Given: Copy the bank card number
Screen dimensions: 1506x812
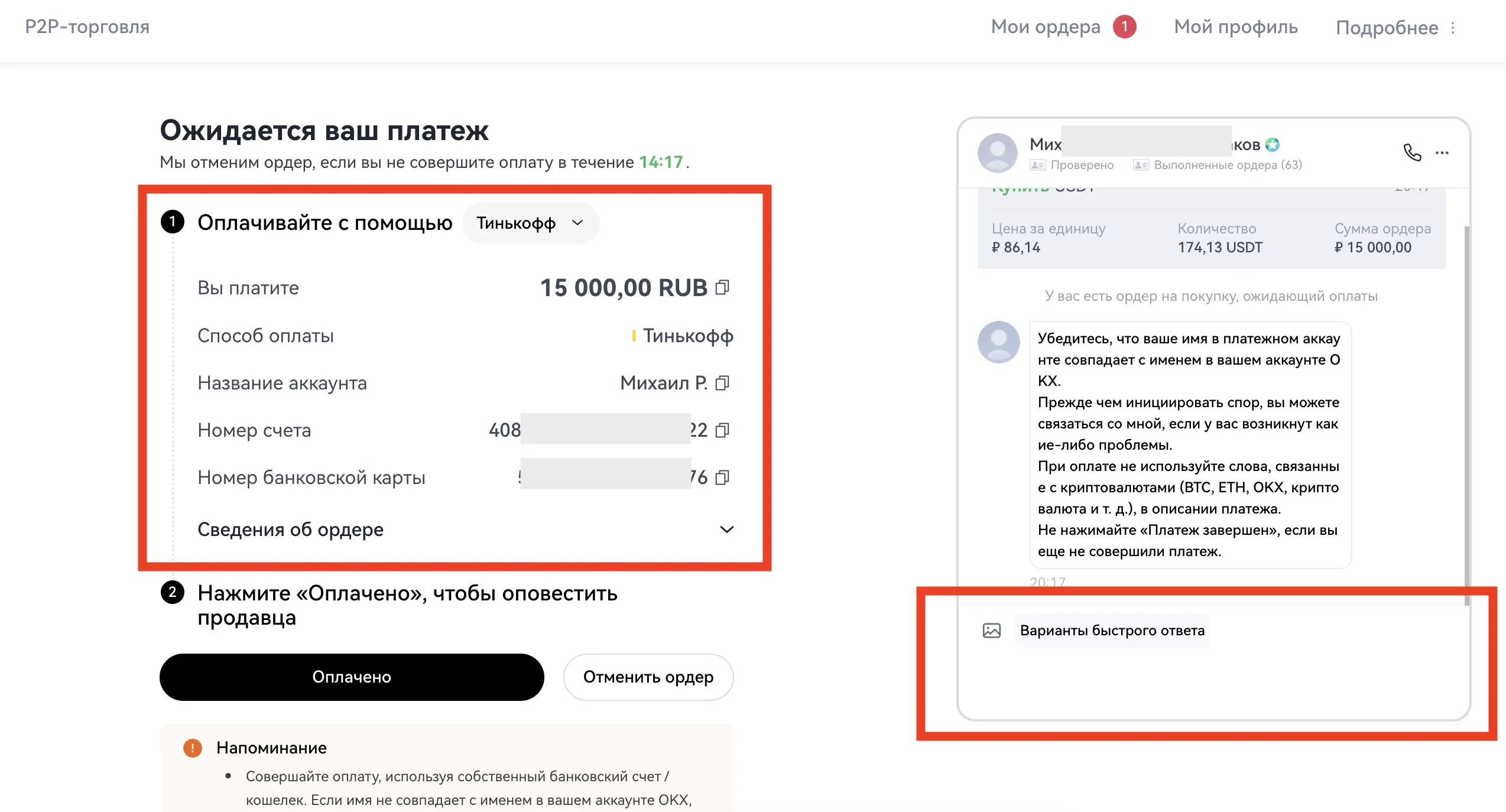Looking at the screenshot, I should [x=722, y=477].
